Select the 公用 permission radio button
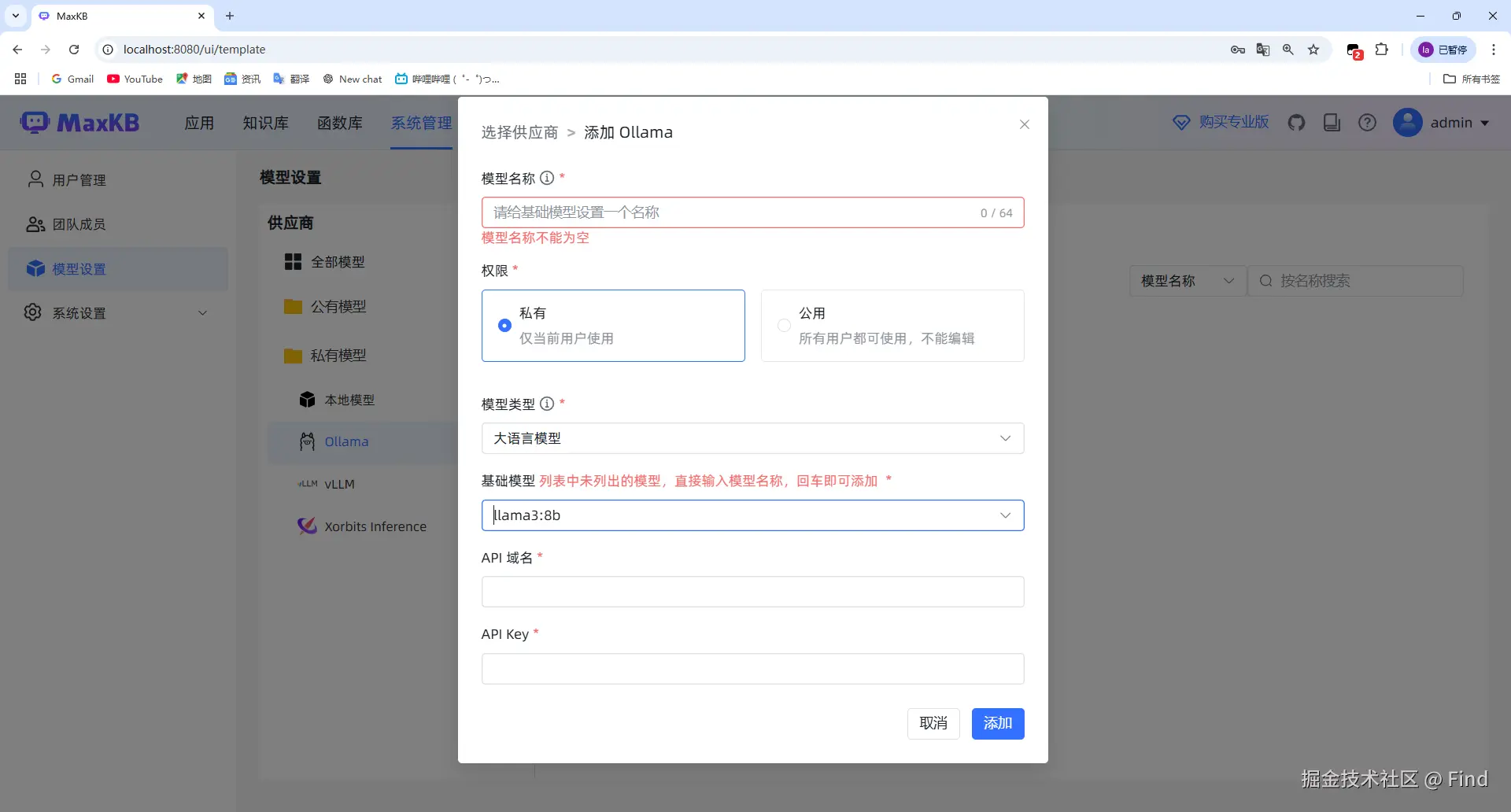This screenshot has width=1511, height=812. pyautogui.click(x=784, y=325)
